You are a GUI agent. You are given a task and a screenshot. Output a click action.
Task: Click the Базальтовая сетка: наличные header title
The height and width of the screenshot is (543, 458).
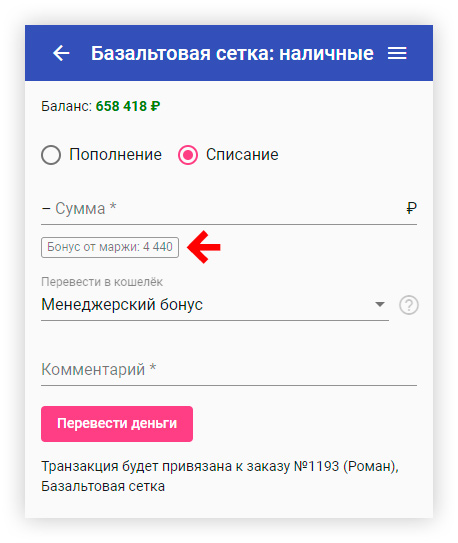(232, 53)
